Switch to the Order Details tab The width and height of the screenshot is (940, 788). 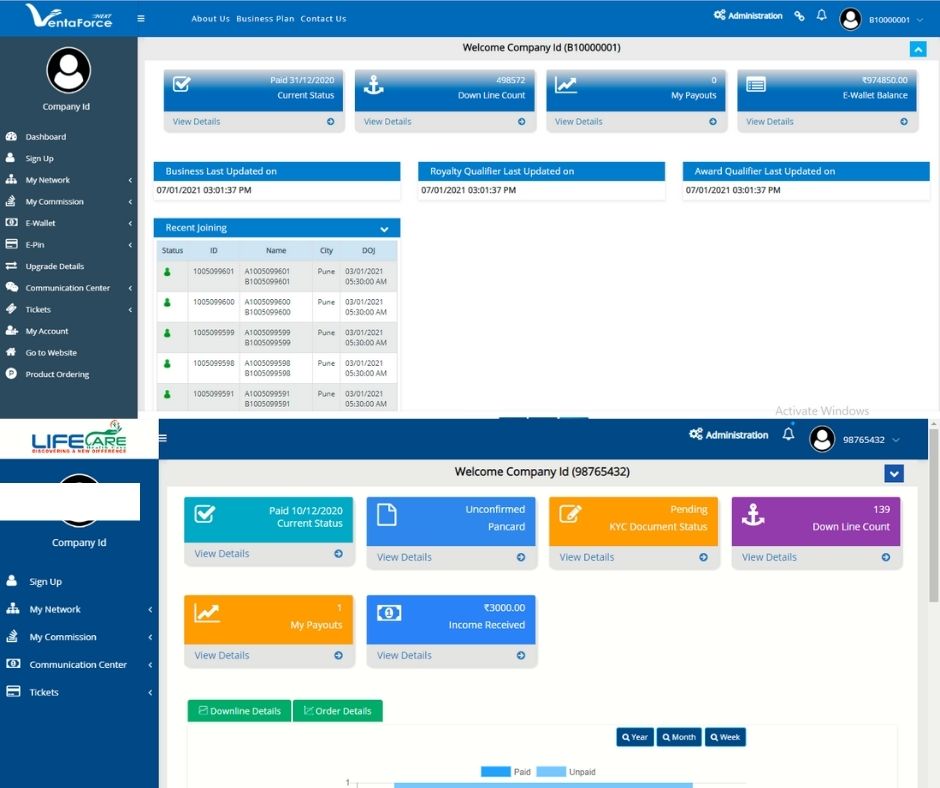(337, 710)
